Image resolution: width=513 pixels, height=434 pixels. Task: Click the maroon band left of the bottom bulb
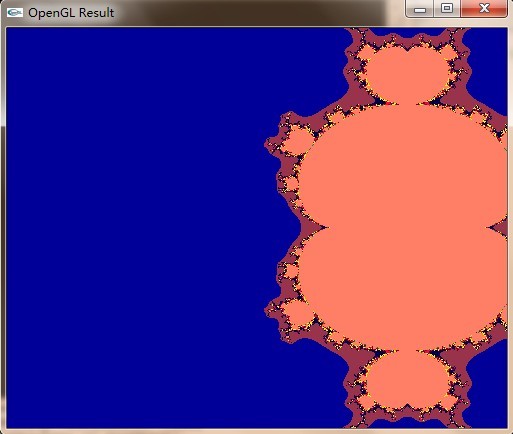356,373
